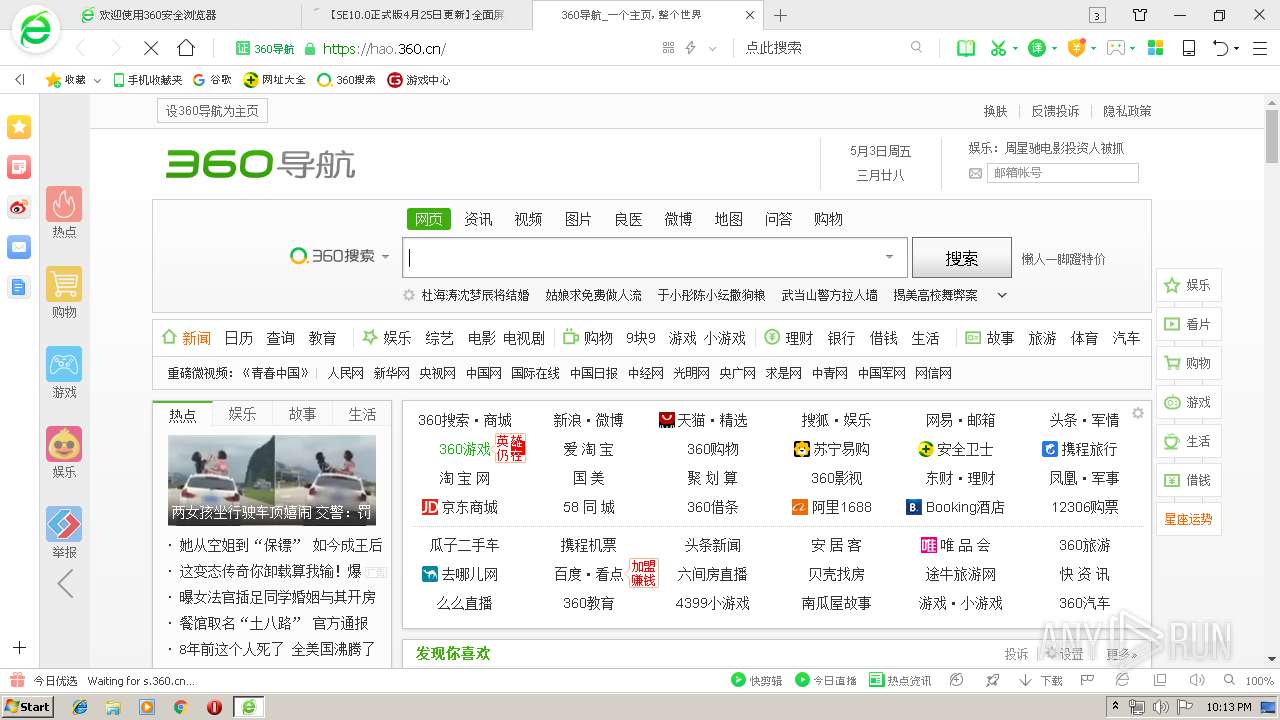Viewport: 1280px width, 720px height.
Task: Open the 游戏中心 bookmark
Action: coord(419,80)
